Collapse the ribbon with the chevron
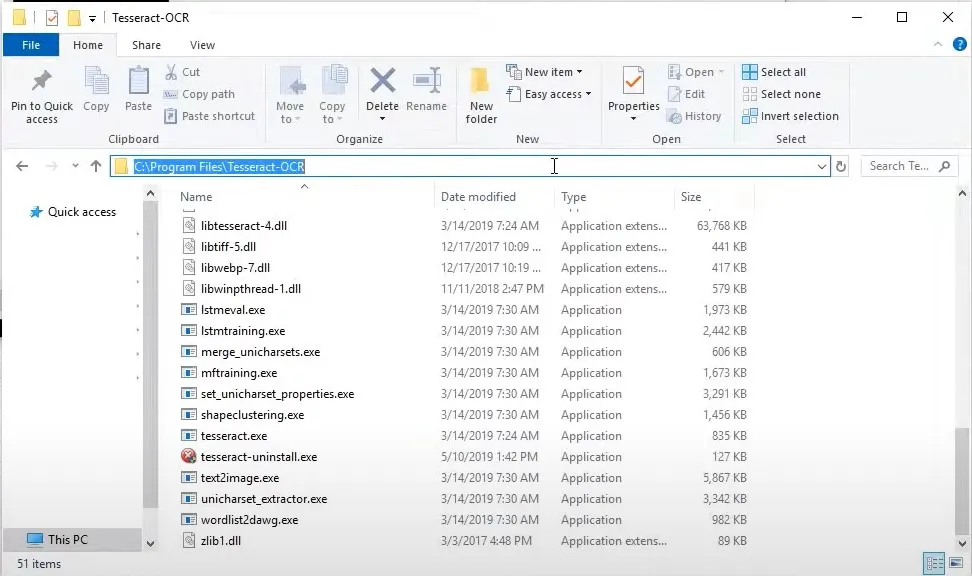The width and height of the screenshot is (972, 576). pyautogui.click(x=938, y=44)
